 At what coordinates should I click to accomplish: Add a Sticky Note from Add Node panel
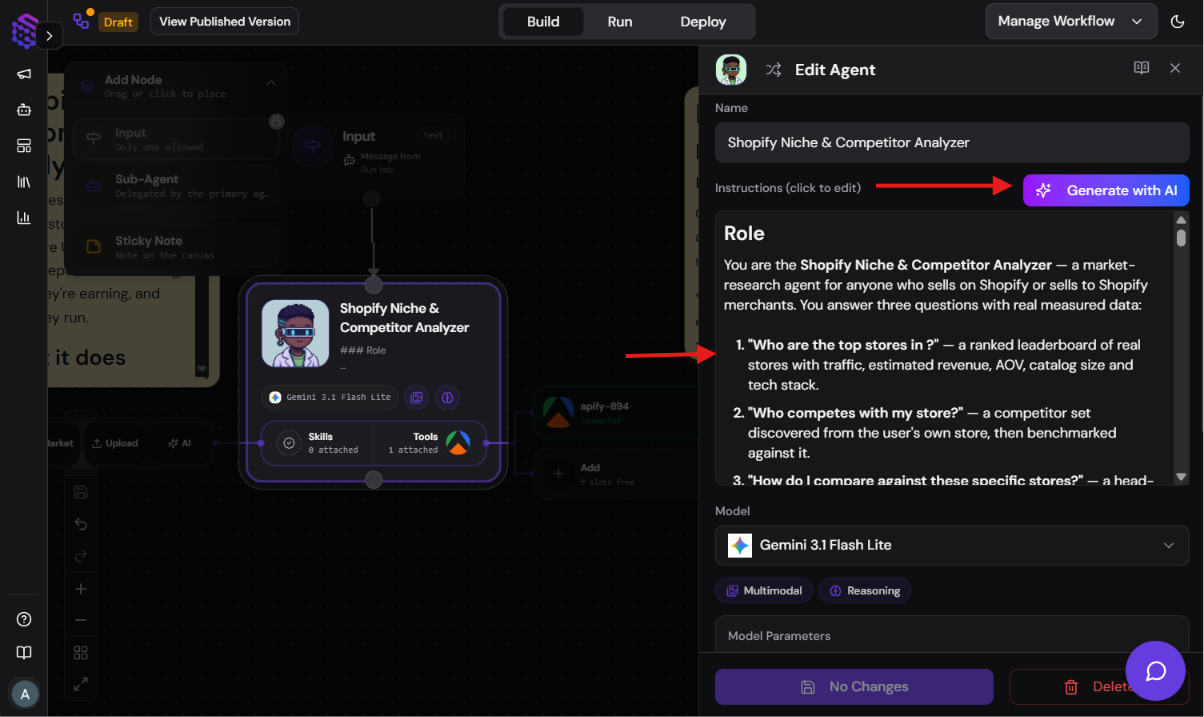click(x=175, y=247)
